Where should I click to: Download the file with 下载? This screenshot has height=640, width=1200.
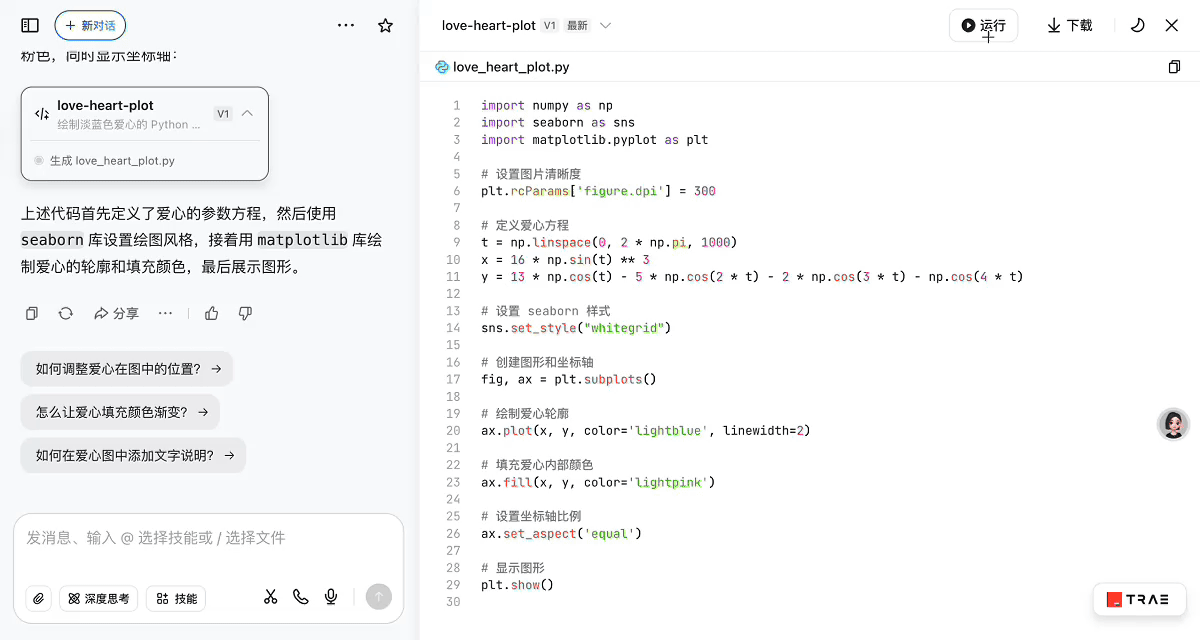(1070, 25)
